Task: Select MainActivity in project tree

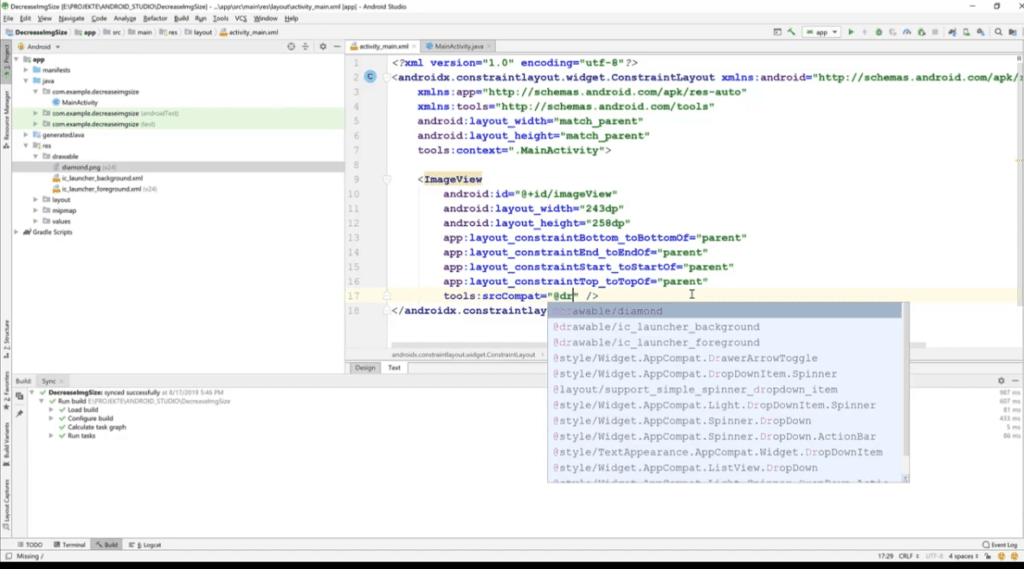Action: click(75, 103)
